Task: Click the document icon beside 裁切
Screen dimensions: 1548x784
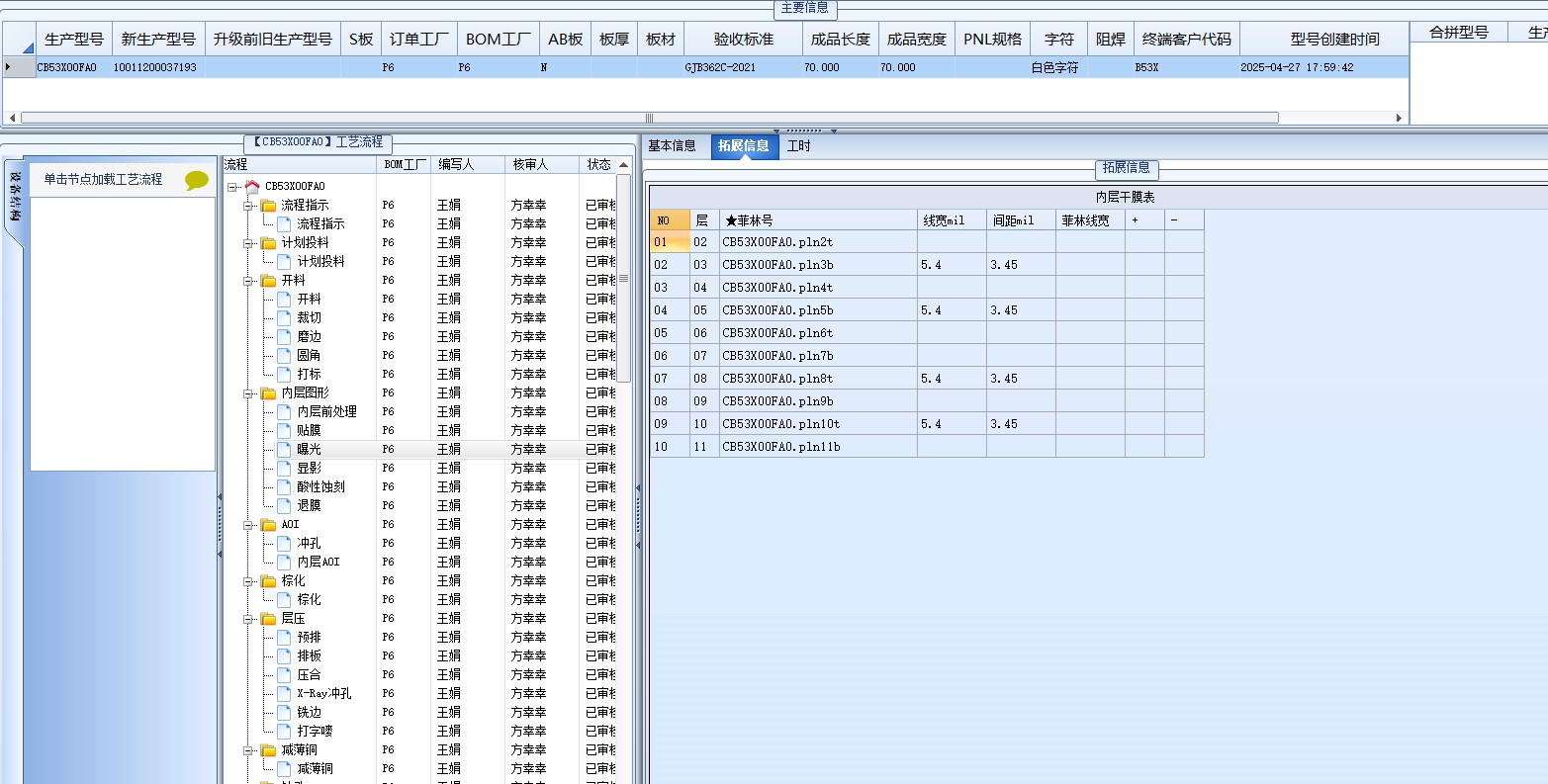Action: [284, 317]
